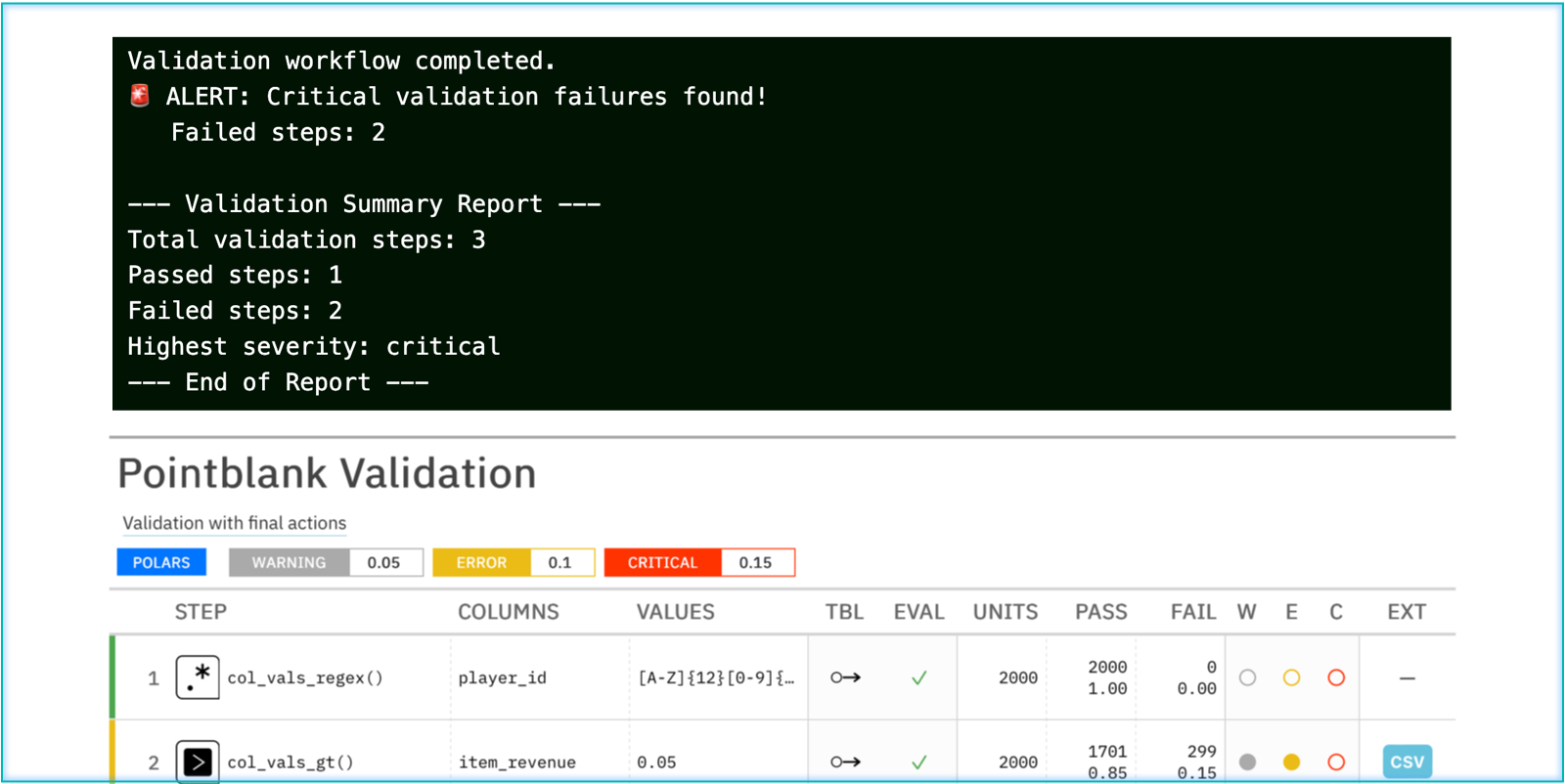Click the EVAL checkmark in the item_revenue row
1565x784 pixels.
(918, 762)
